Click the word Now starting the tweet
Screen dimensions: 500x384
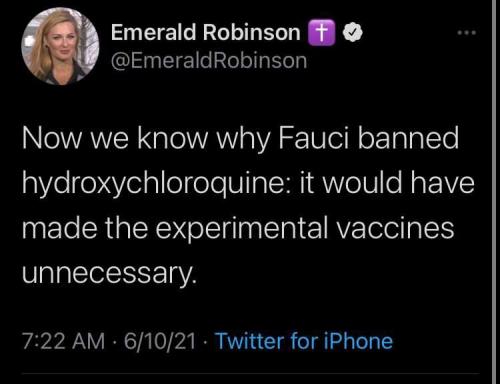[51, 138]
